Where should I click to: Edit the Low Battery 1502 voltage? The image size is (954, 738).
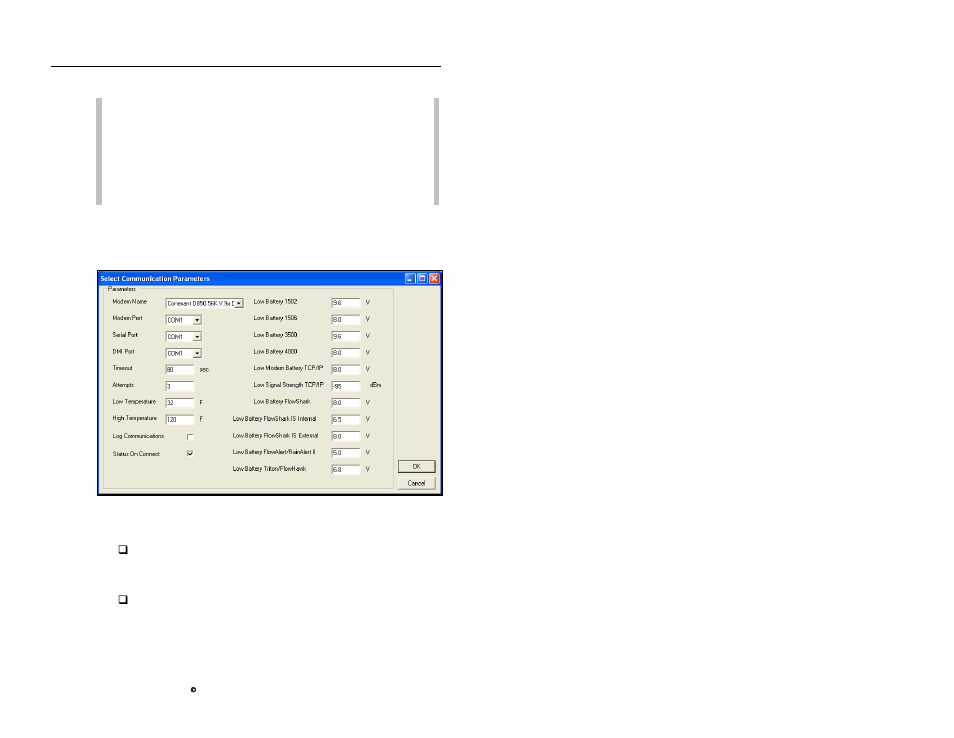(346, 303)
